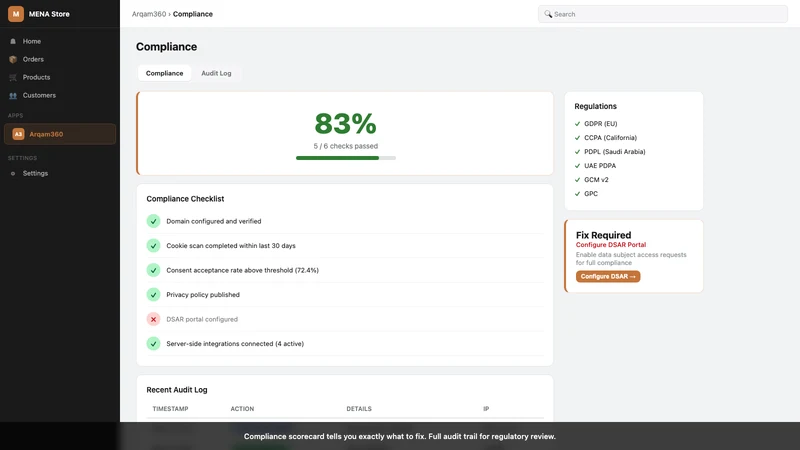Click the 'Compliance Checklist' heading
800x450 pixels.
pyautogui.click(x=185, y=198)
